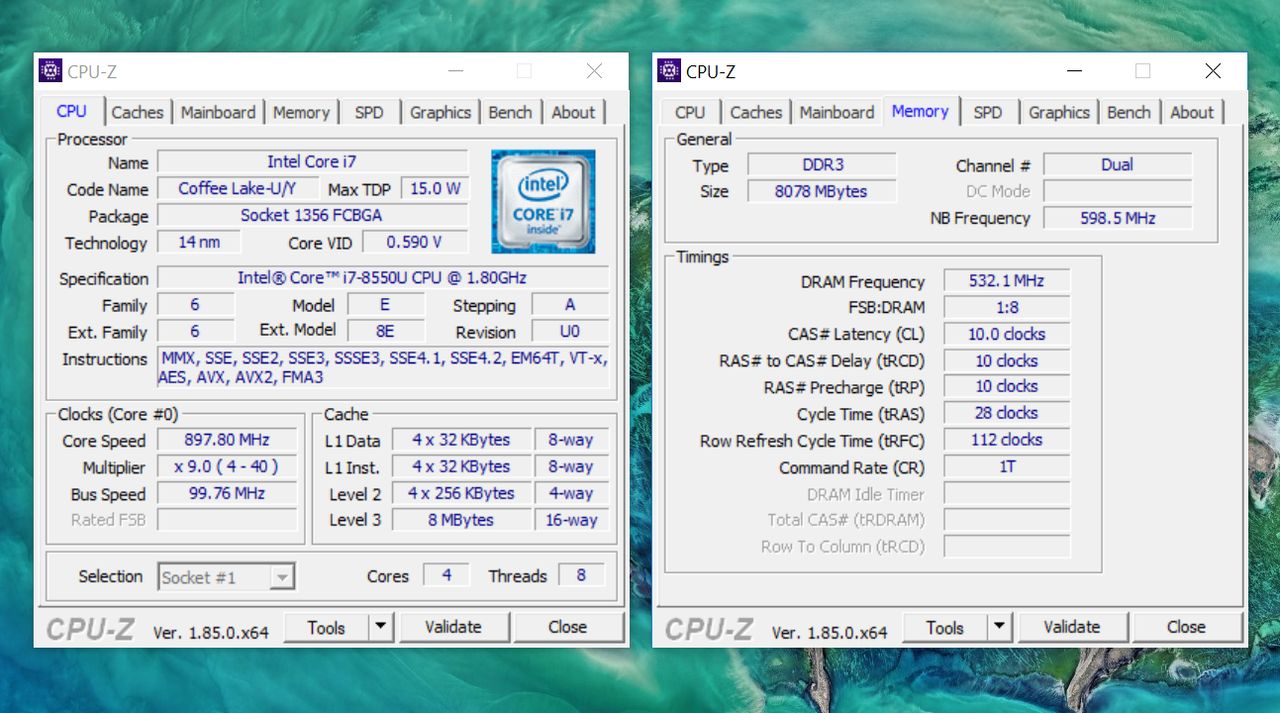Click Technology value 14 nm
The height and width of the screenshot is (713, 1280).
coord(199,242)
